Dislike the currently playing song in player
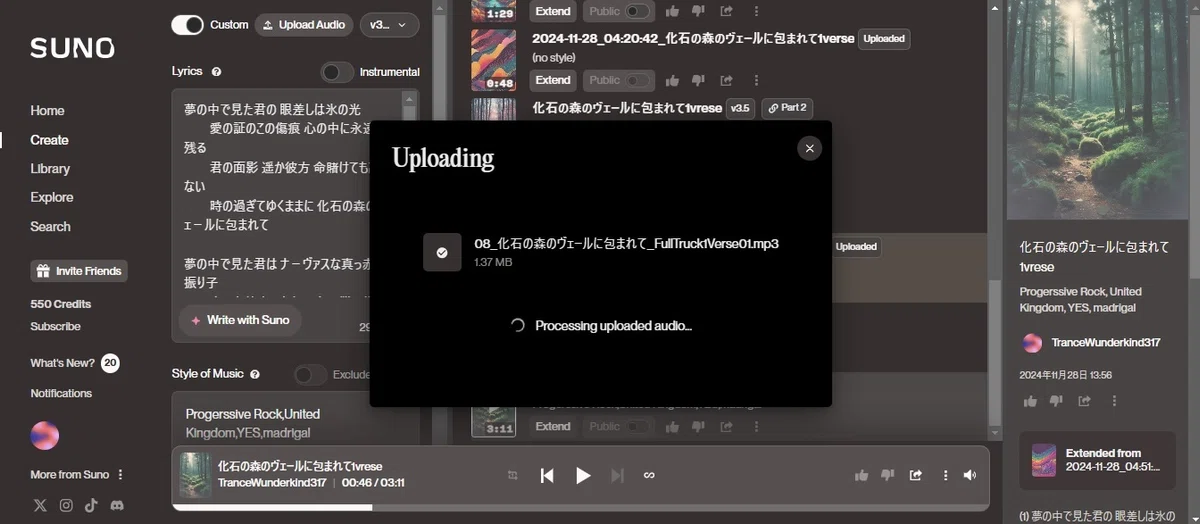 [x=888, y=476]
